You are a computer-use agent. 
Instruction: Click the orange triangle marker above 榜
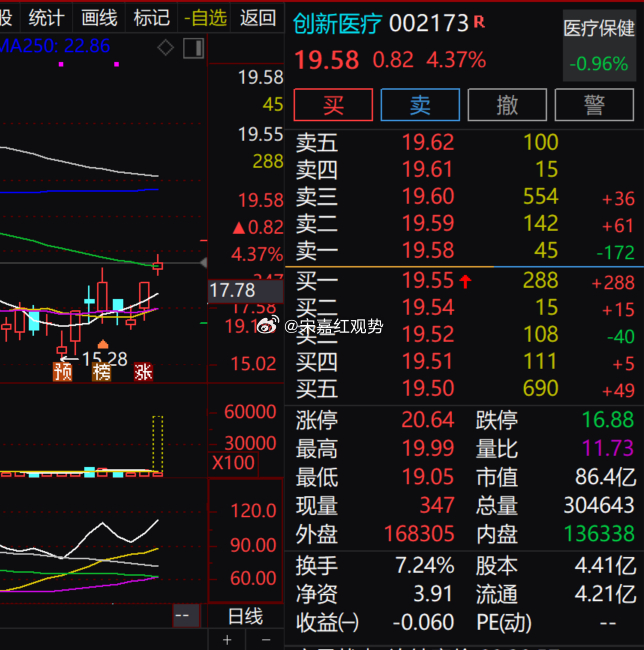103,344
